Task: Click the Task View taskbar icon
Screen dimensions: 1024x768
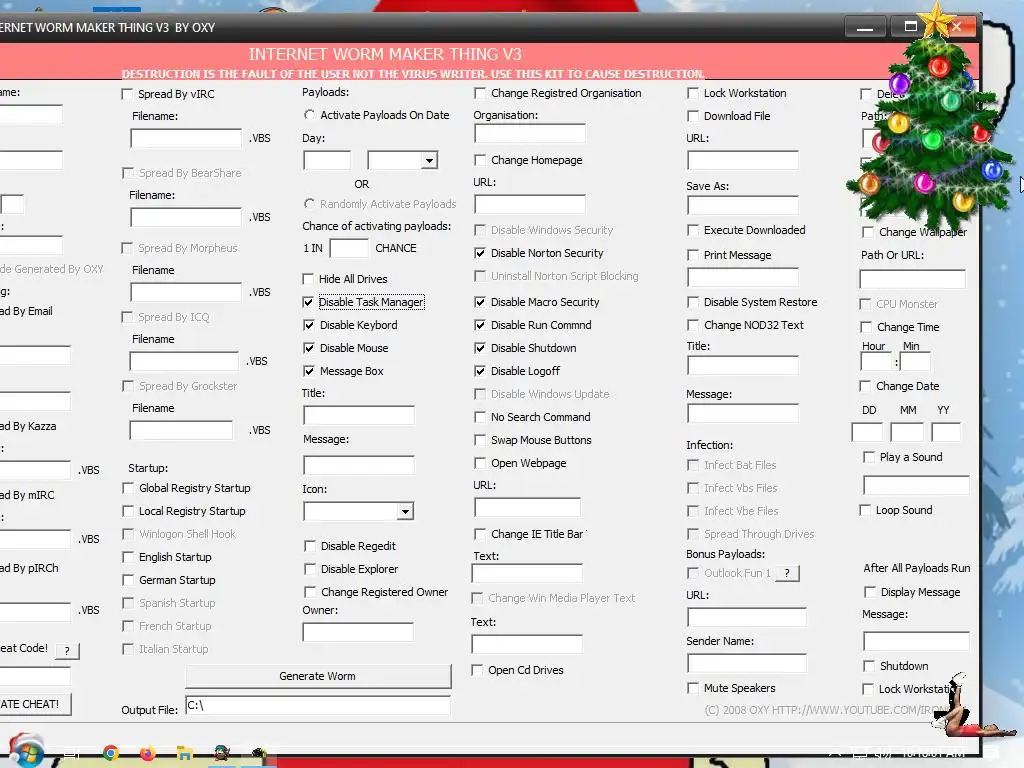Action: coord(72,754)
